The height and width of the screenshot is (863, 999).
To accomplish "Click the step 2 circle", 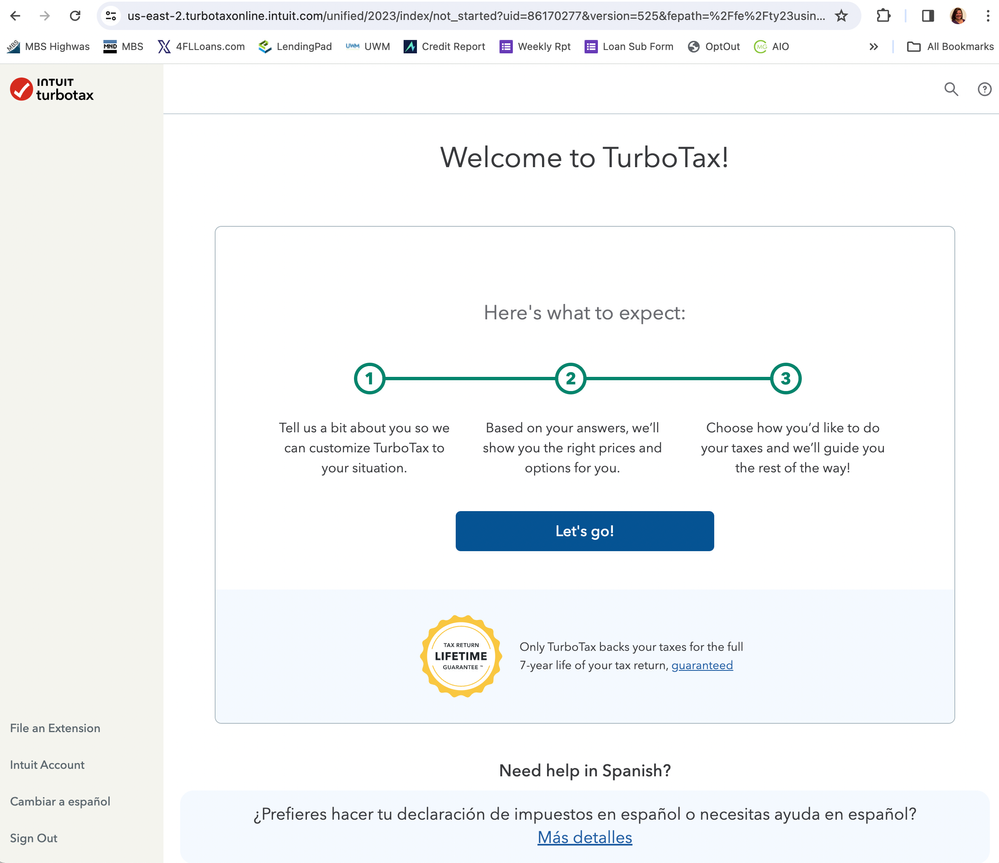I will pos(570,378).
